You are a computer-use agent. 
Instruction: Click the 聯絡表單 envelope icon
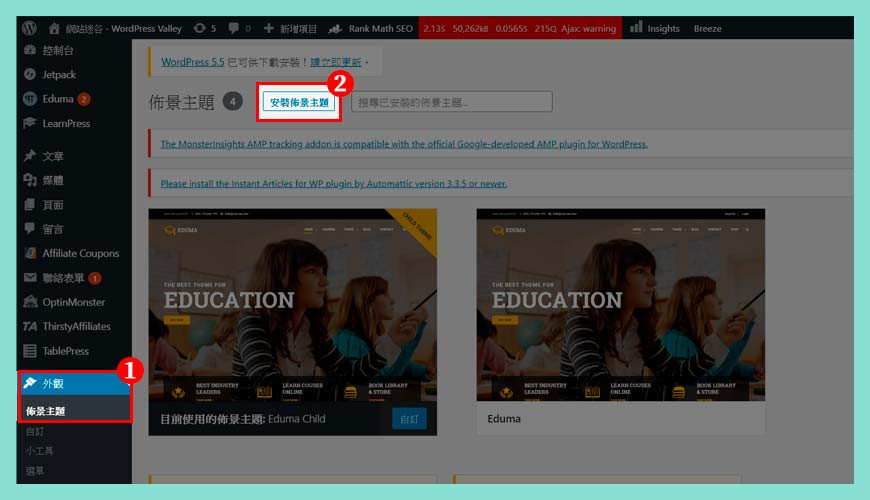pos(30,277)
